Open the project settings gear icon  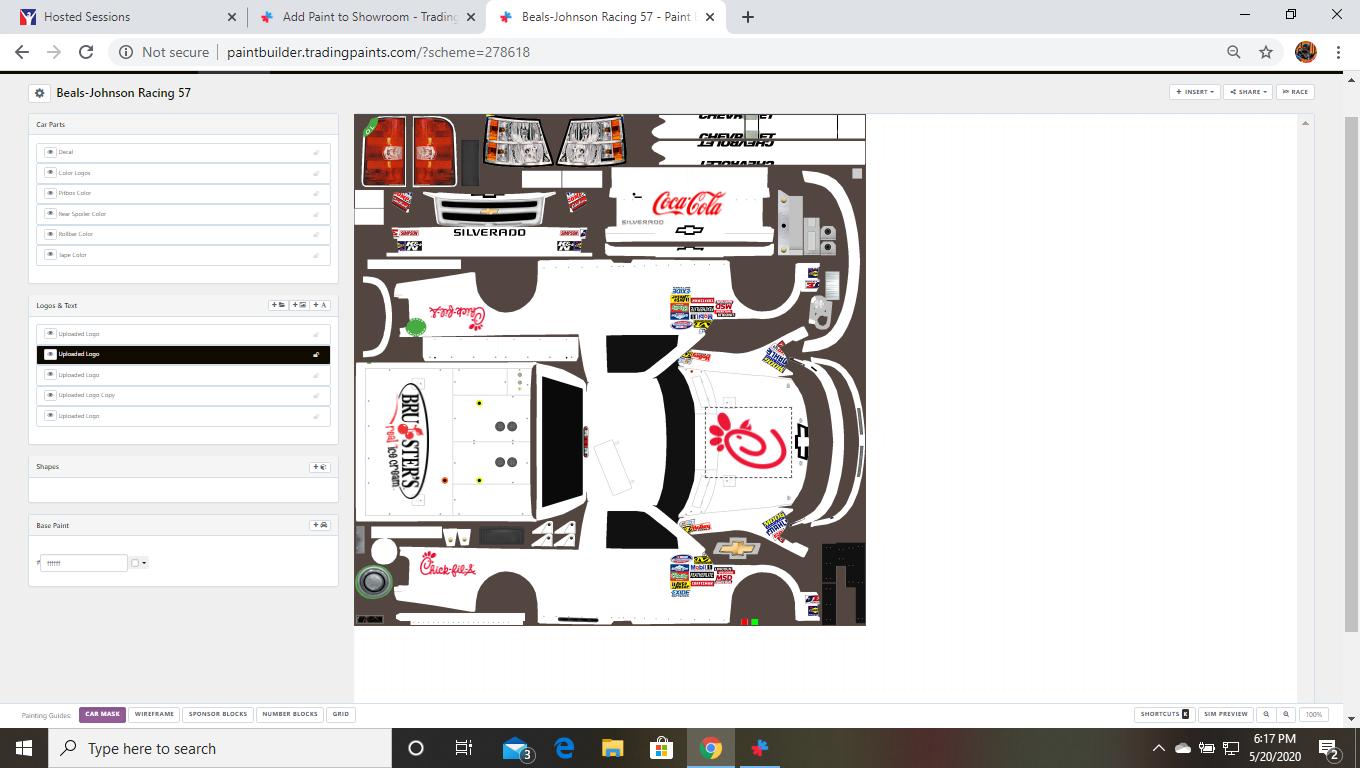click(39, 93)
